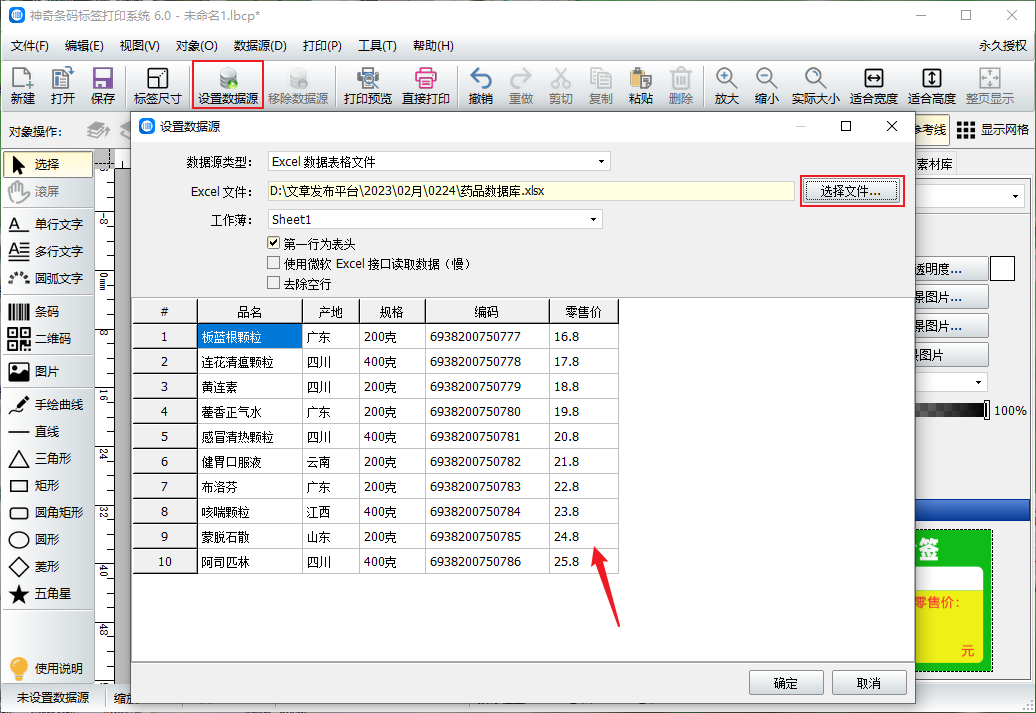
Task: Open 使用说明 help lightbulb
Action: 46,668
